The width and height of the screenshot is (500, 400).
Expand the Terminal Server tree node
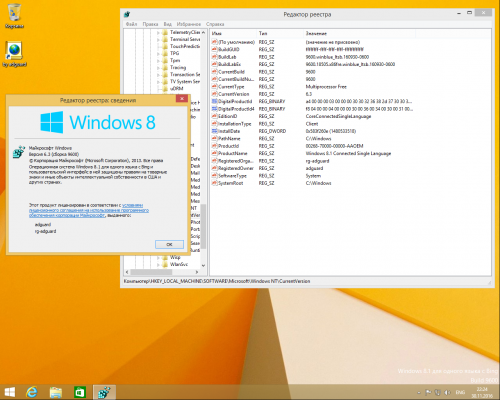pos(158,39)
